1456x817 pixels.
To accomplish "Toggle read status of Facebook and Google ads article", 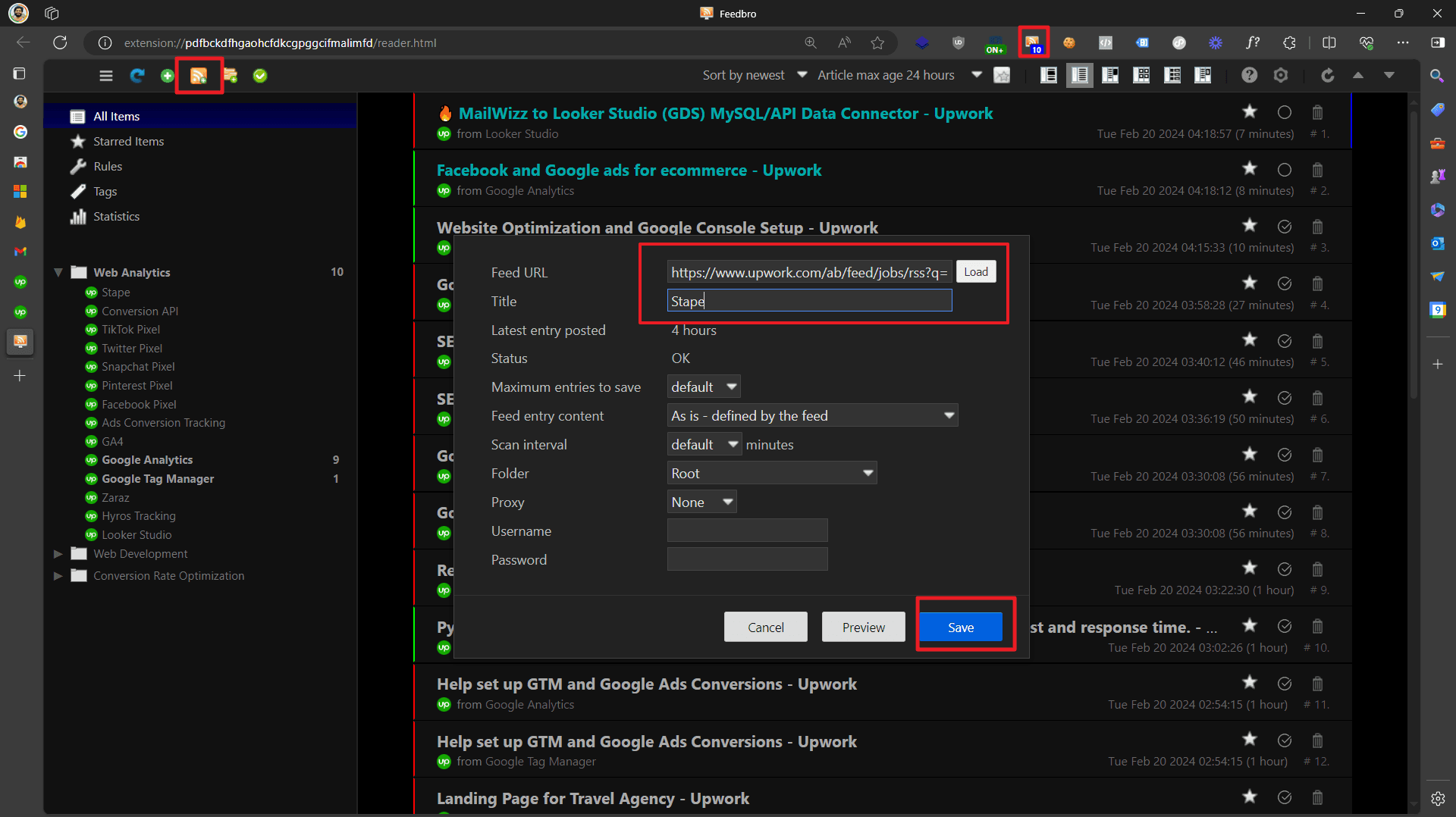I will 1285,170.
